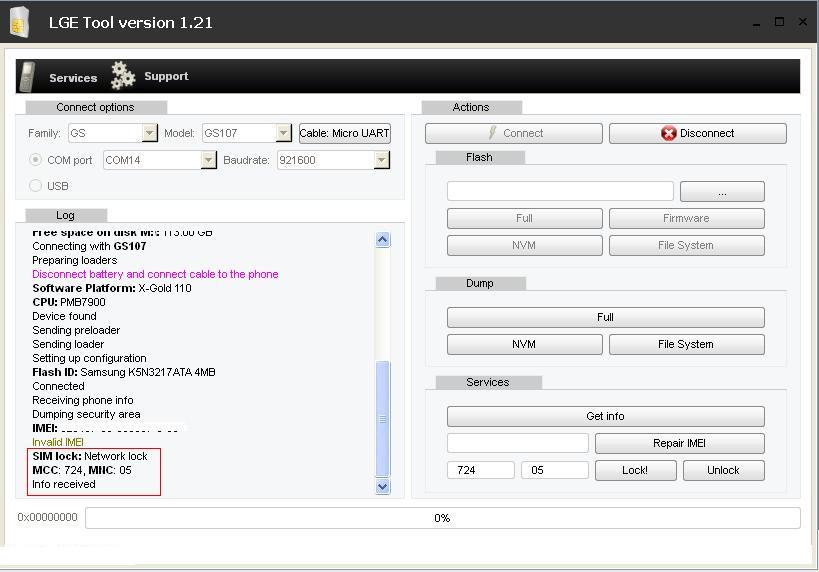Close the LGE Tool window
819x572 pixels.
tap(803, 22)
